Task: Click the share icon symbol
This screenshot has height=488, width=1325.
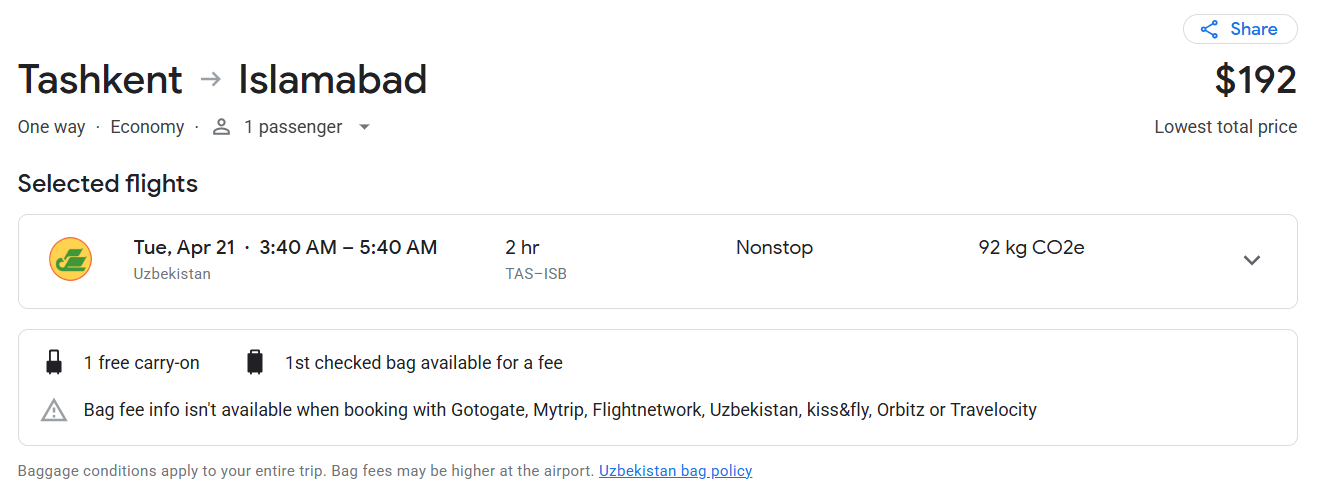Action: pyautogui.click(x=1209, y=29)
